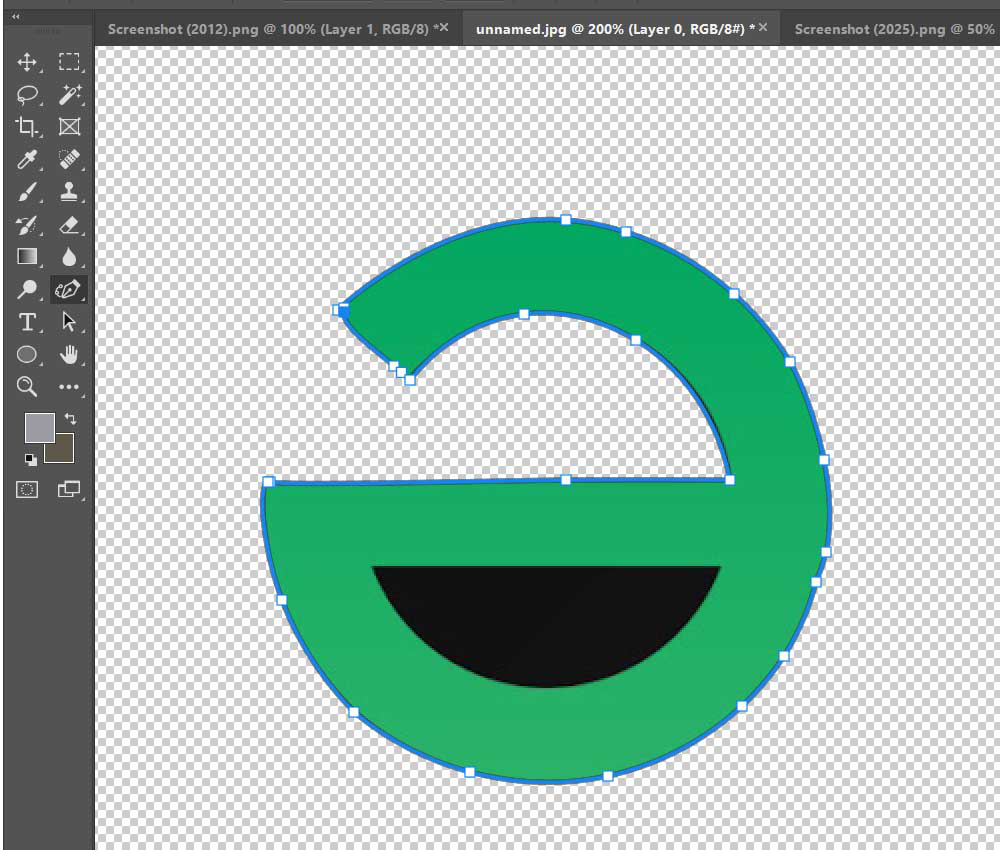The height and width of the screenshot is (850, 1000).
Task: Select the Move tool
Action: tap(27, 62)
